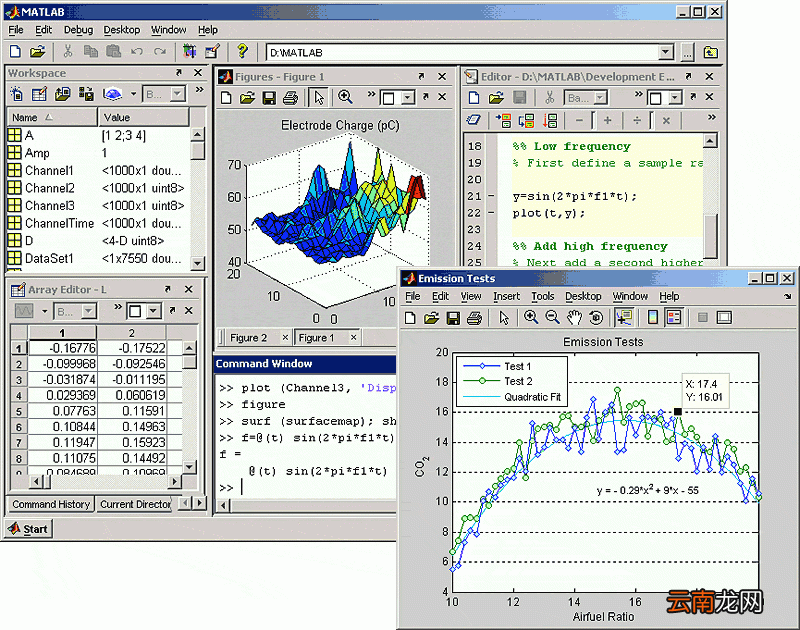Click the yellow question mark Help icon
Viewport: 800px width, 630px height.
point(242,51)
